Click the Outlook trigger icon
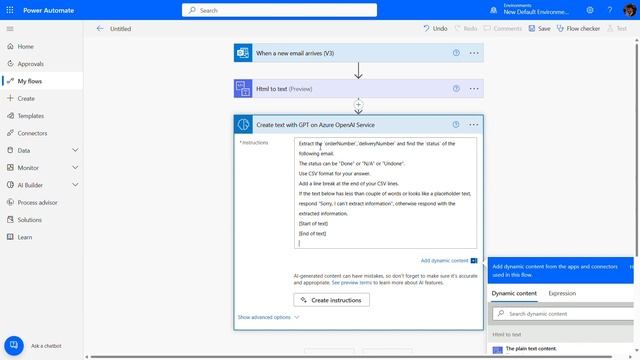 [243, 53]
